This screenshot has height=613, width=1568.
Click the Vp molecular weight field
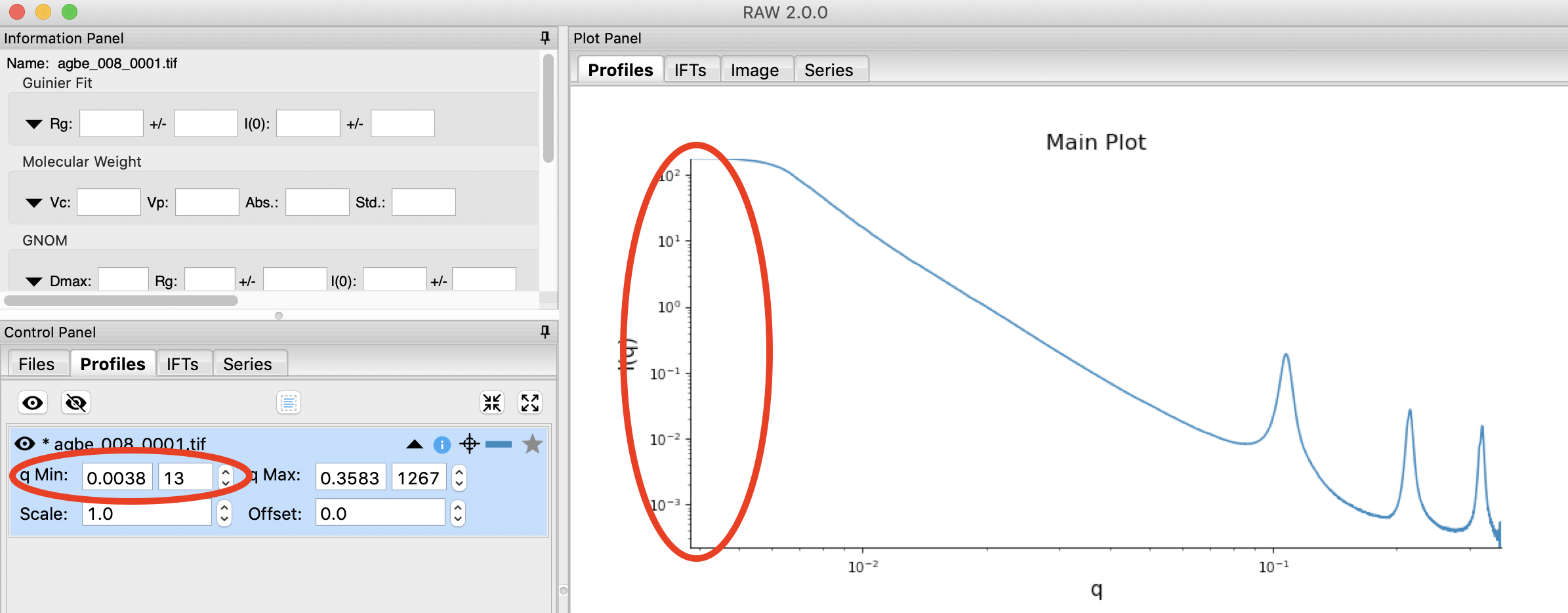click(x=207, y=202)
